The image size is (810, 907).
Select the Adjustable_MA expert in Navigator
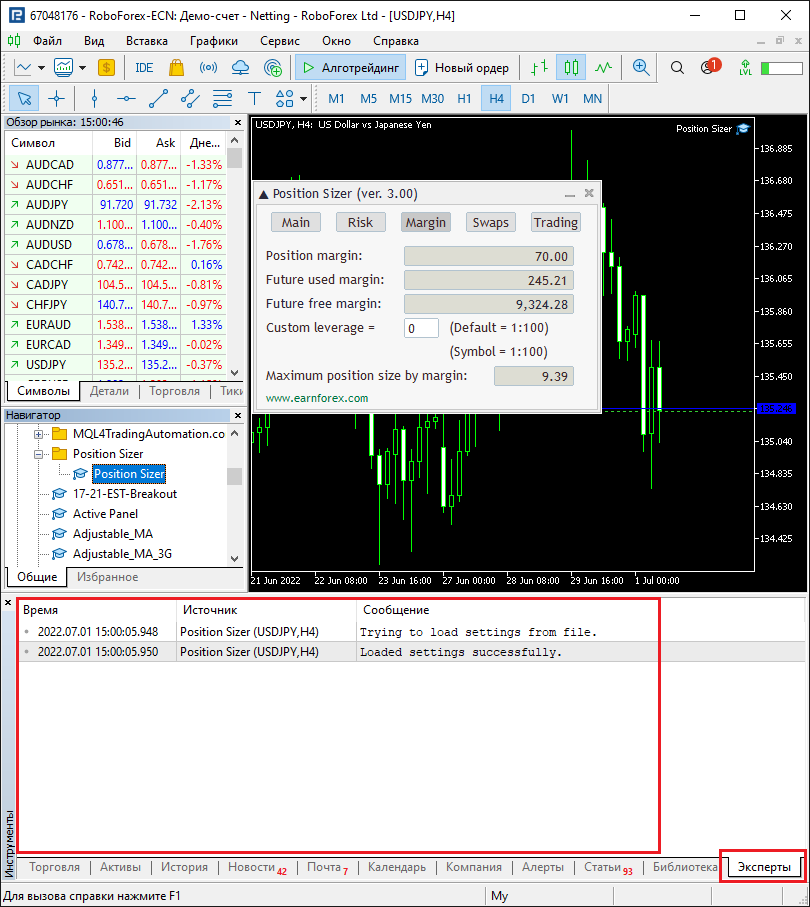pos(113,534)
